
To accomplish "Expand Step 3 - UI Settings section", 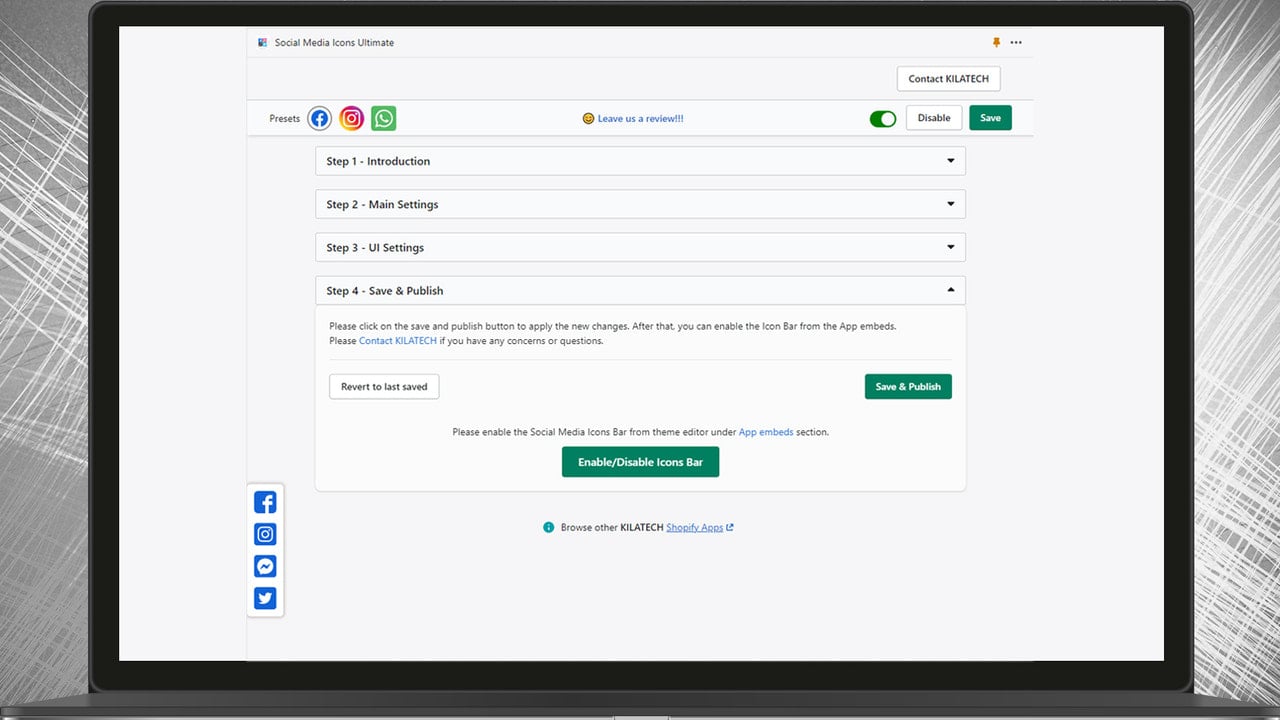I will point(640,247).
